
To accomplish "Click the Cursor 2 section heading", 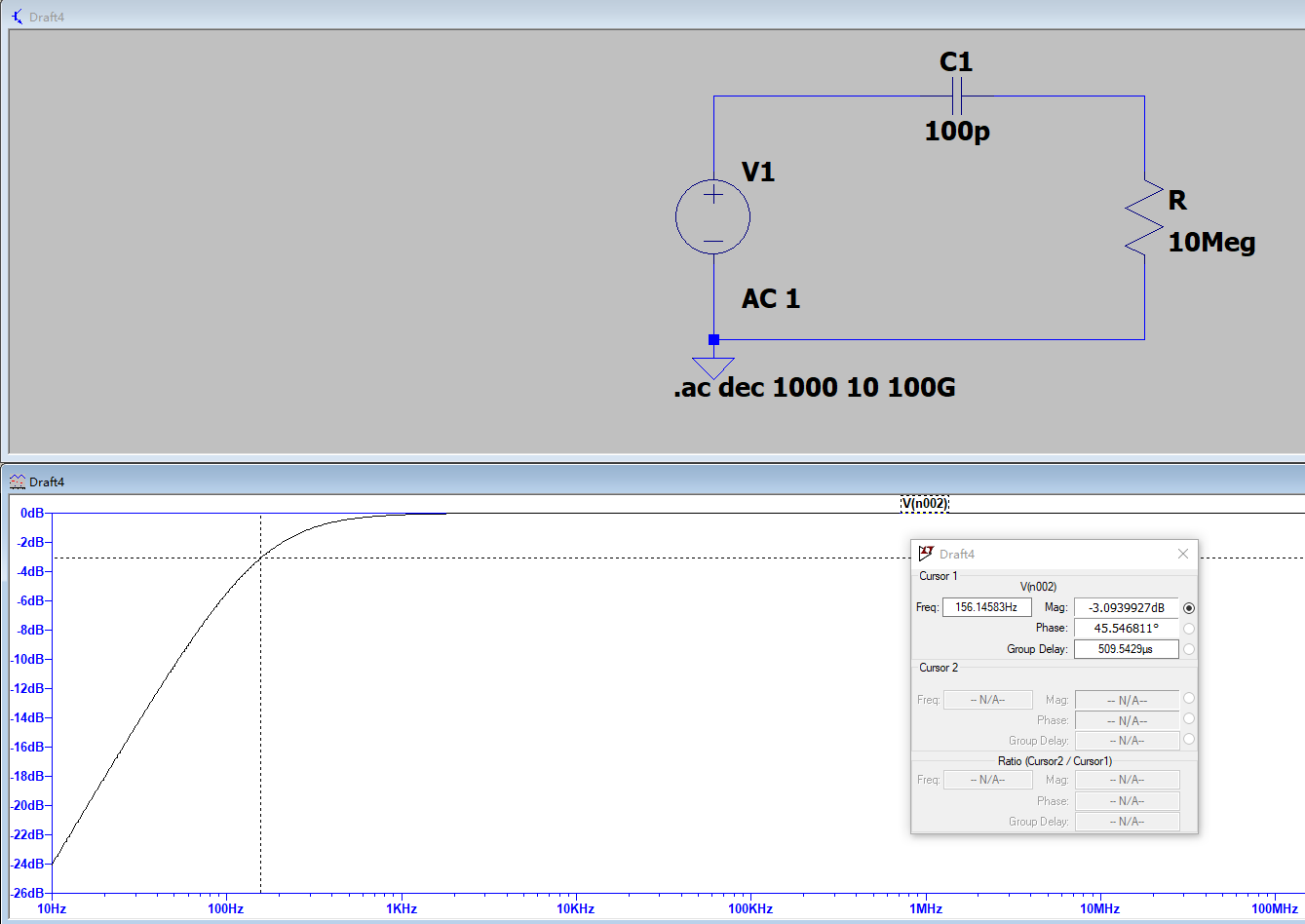I will point(939,668).
